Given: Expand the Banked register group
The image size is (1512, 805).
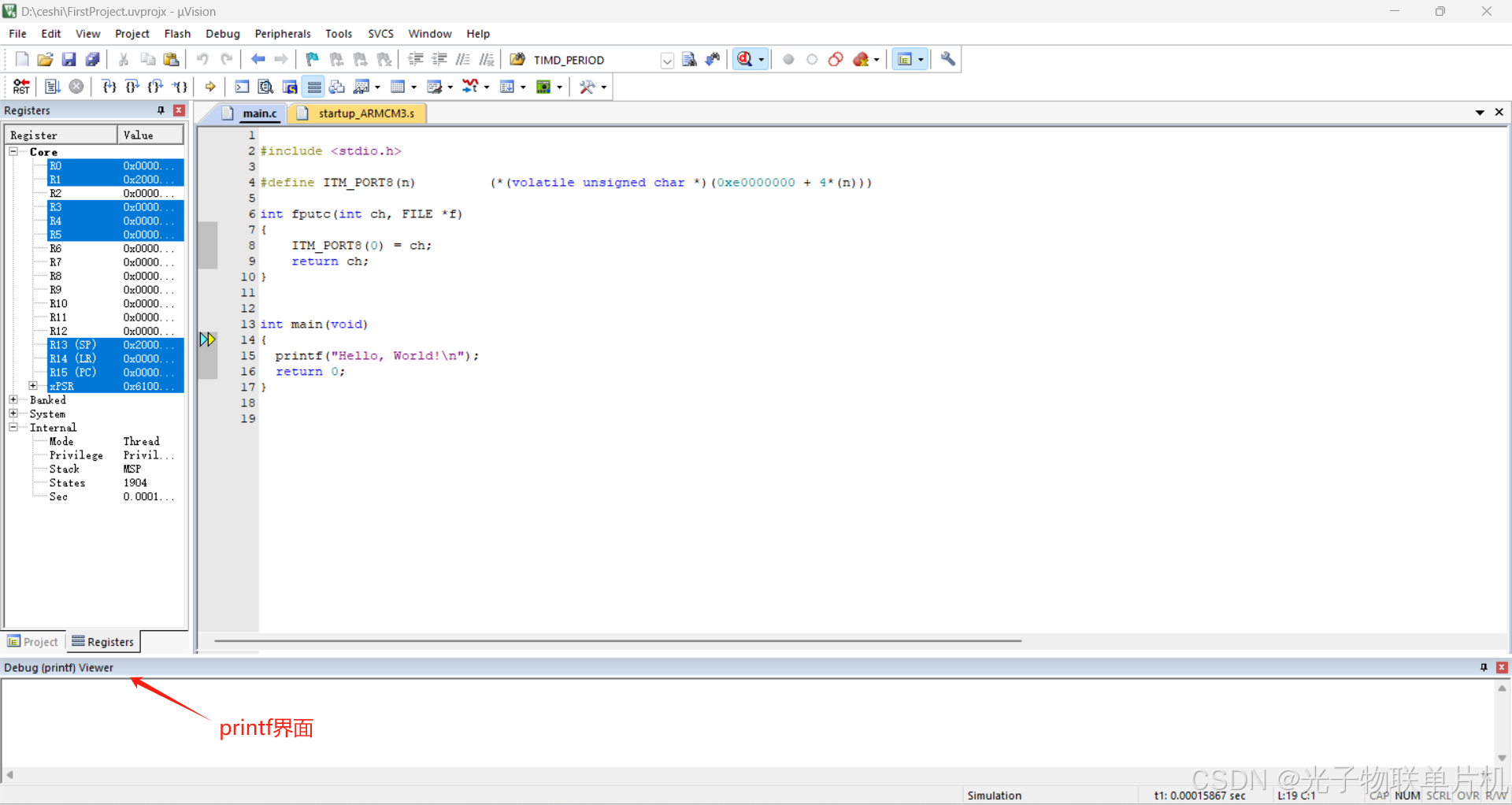Looking at the screenshot, I should (x=13, y=400).
